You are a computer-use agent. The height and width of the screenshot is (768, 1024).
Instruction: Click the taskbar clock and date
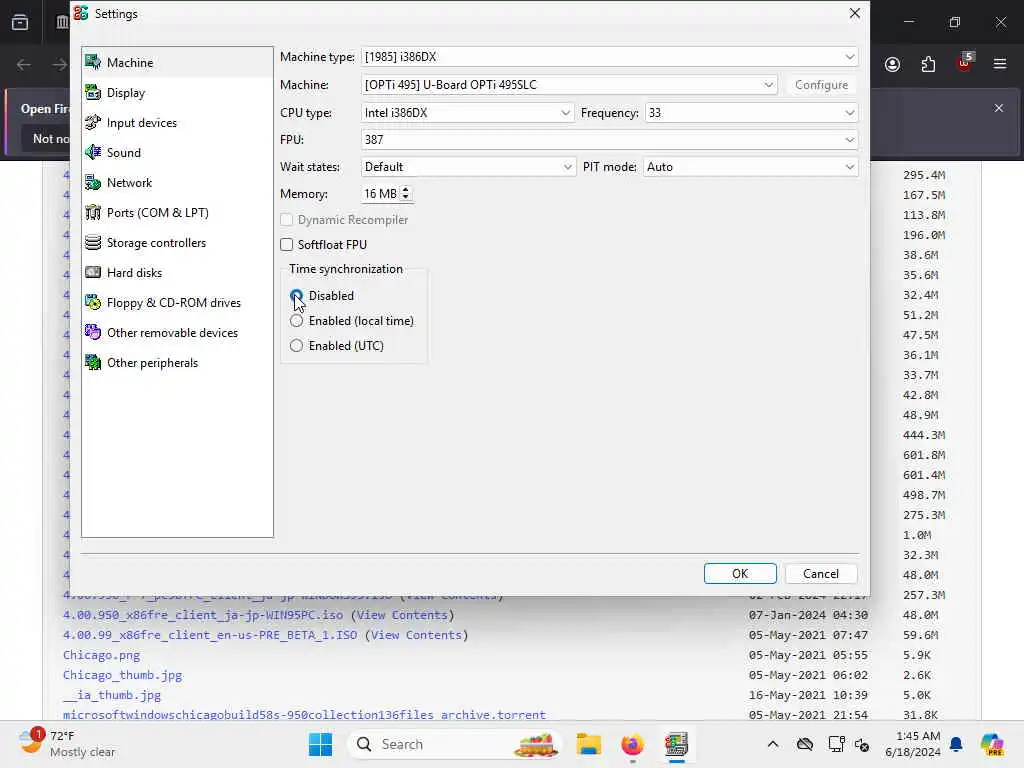point(912,744)
